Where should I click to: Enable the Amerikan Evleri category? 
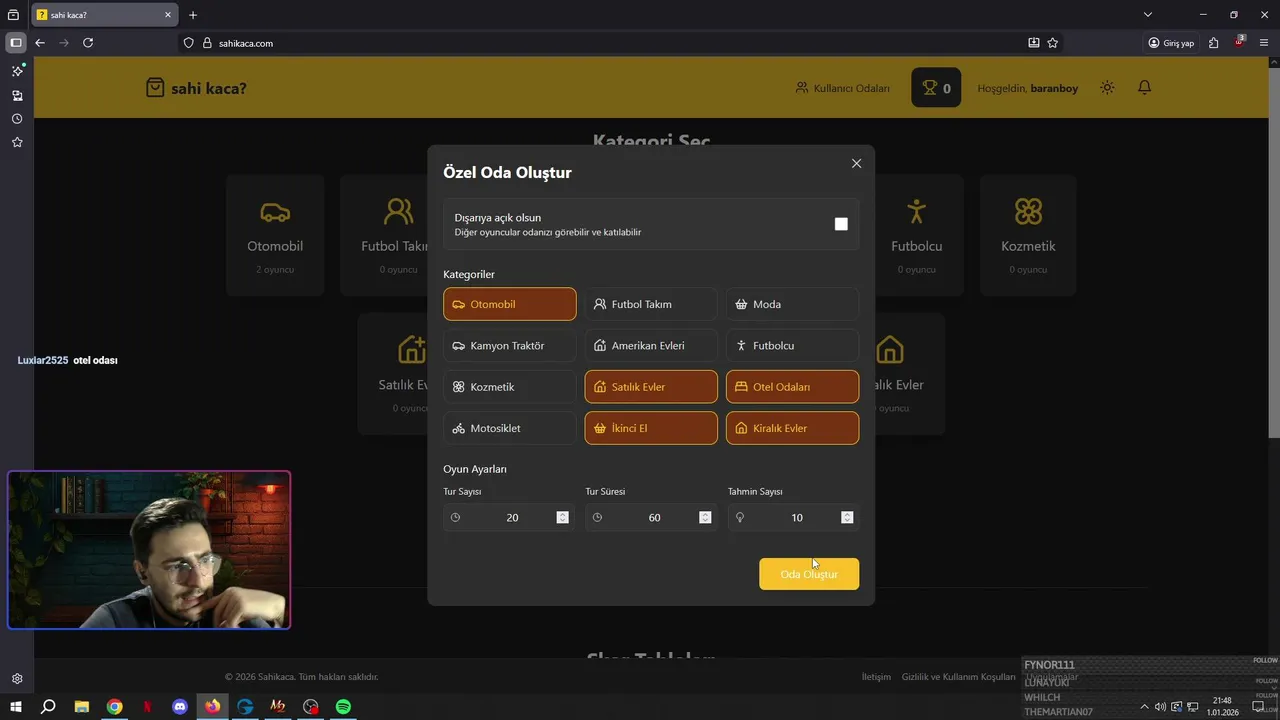coord(651,346)
